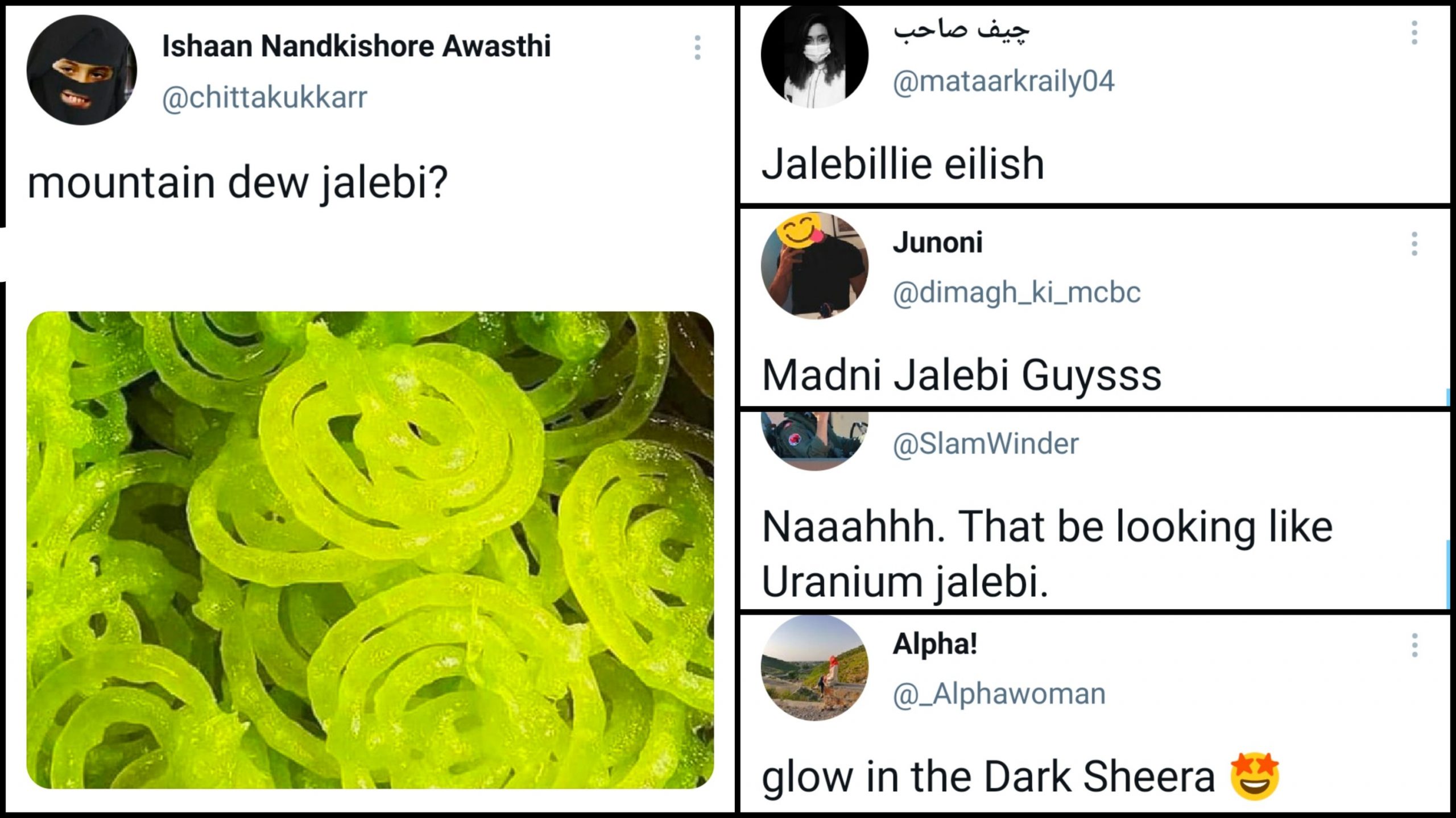1456x818 pixels.
Task: Click the Junoni display name
Action: pyautogui.click(x=937, y=243)
